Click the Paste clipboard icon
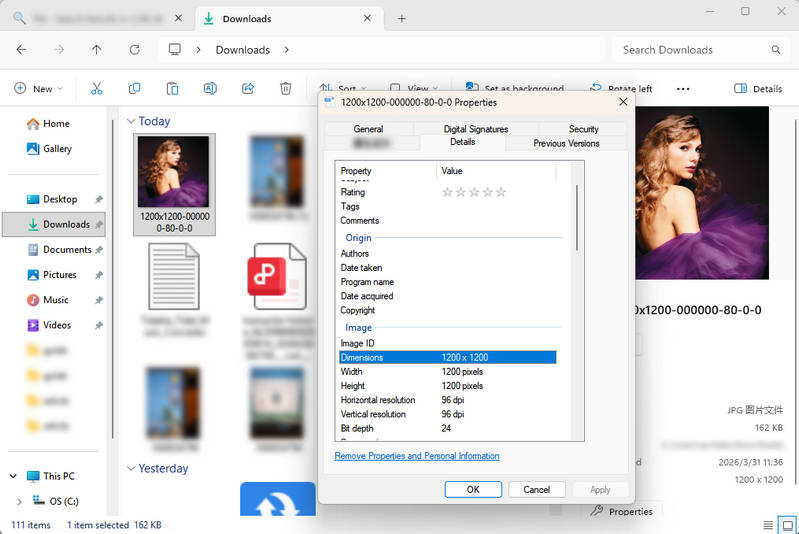Image resolution: width=799 pixels, height=534 pixels. tap(172, 88)
